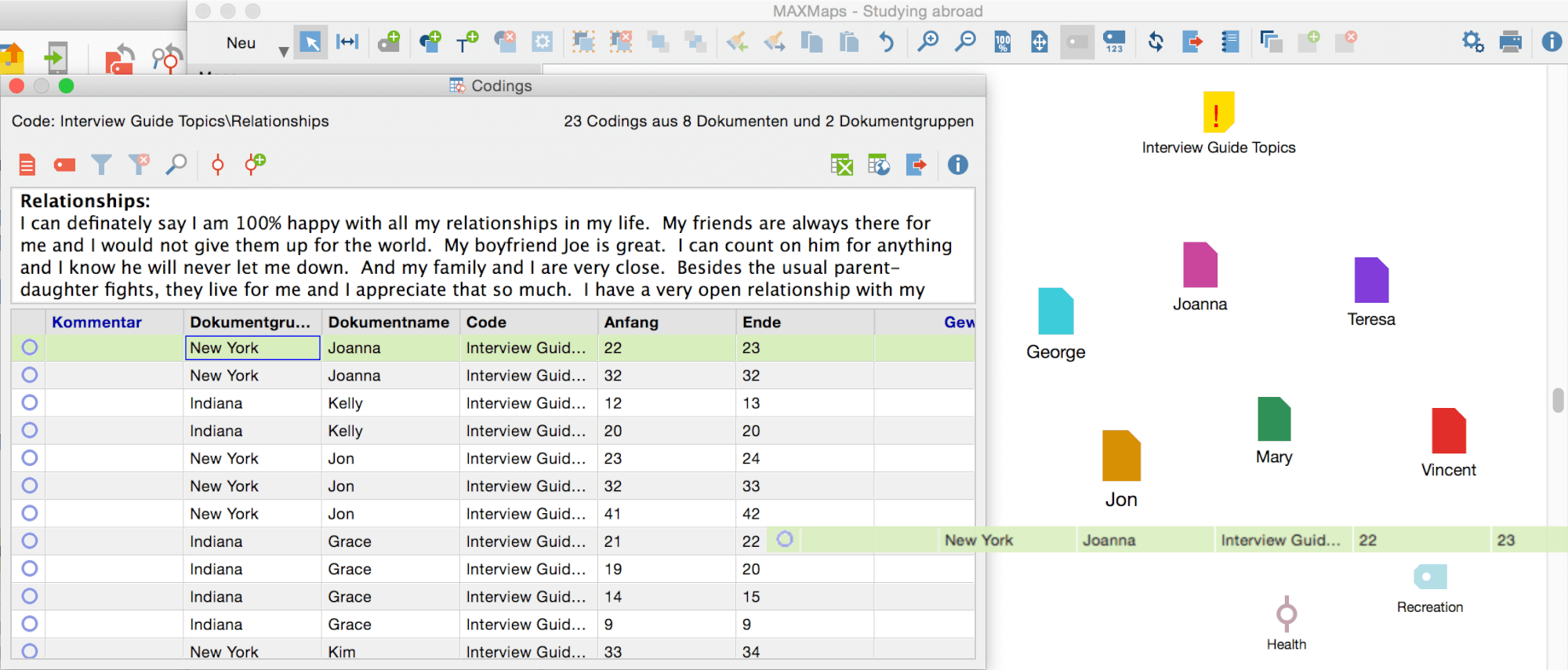The image size is (1568, 670).
Task: Open search in Codings window
Action: [176, 164]
